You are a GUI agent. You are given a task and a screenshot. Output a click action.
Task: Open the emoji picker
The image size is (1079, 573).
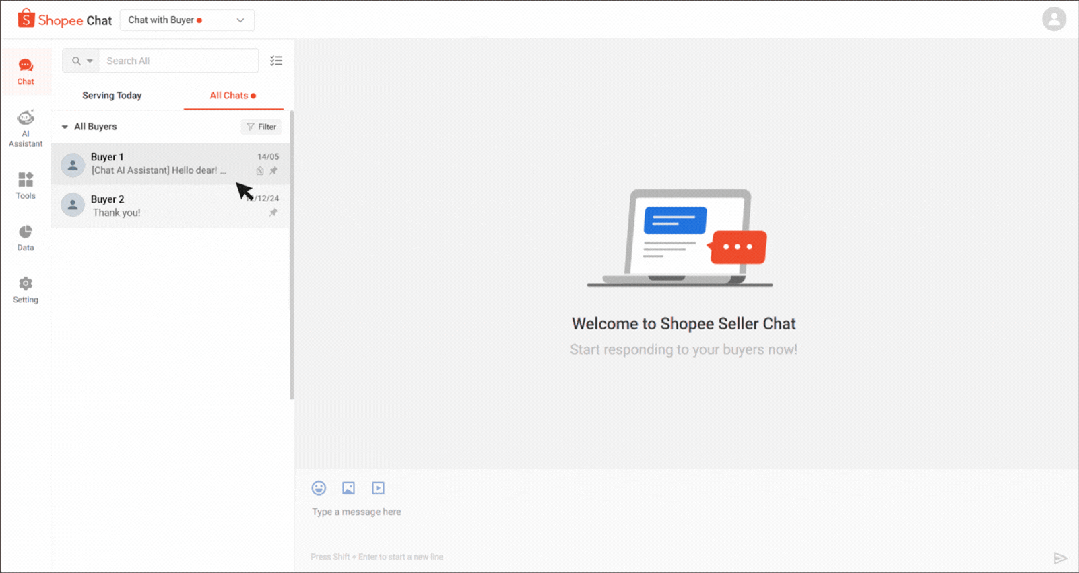click(319, 488)
